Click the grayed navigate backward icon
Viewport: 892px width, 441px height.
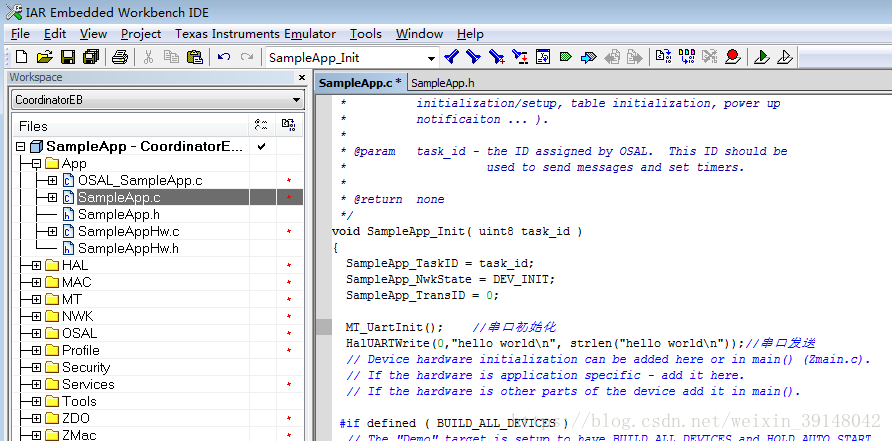click(x=612, y=57)
